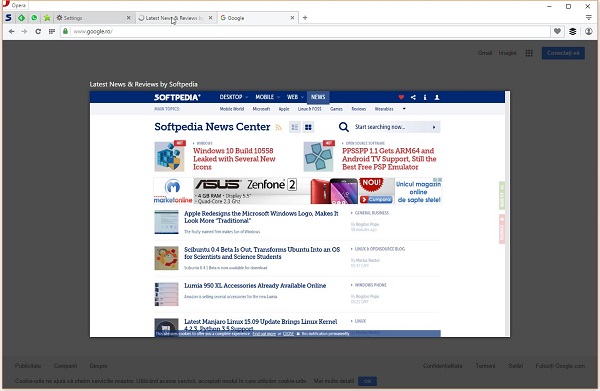Reload the current page

point(38,31)
